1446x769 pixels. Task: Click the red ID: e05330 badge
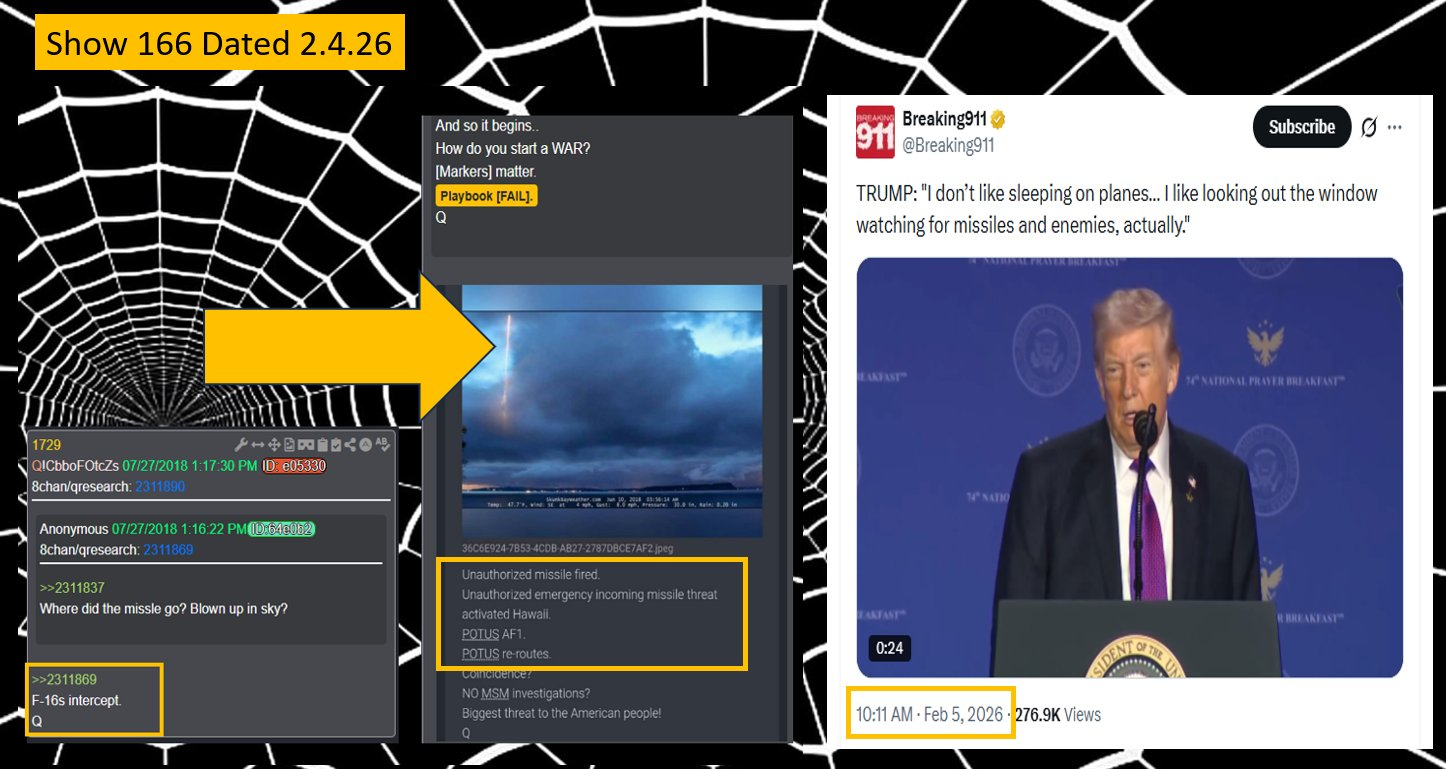295,466
